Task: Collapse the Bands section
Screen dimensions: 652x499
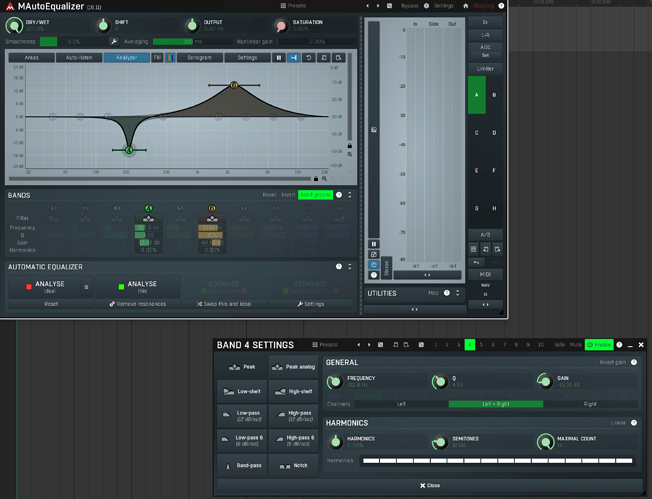Action: 349,195
